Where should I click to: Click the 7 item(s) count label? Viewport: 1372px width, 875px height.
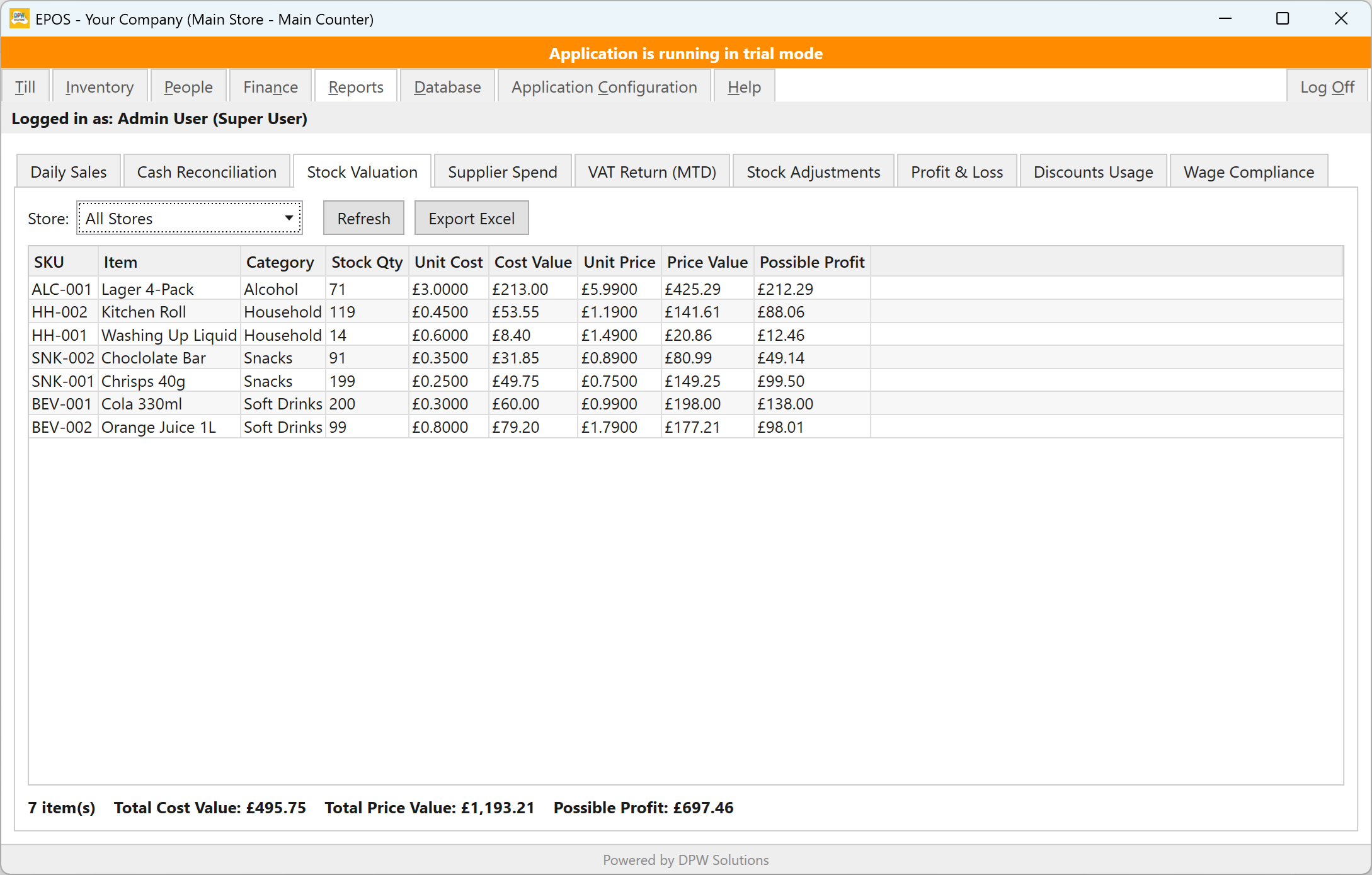62,808
